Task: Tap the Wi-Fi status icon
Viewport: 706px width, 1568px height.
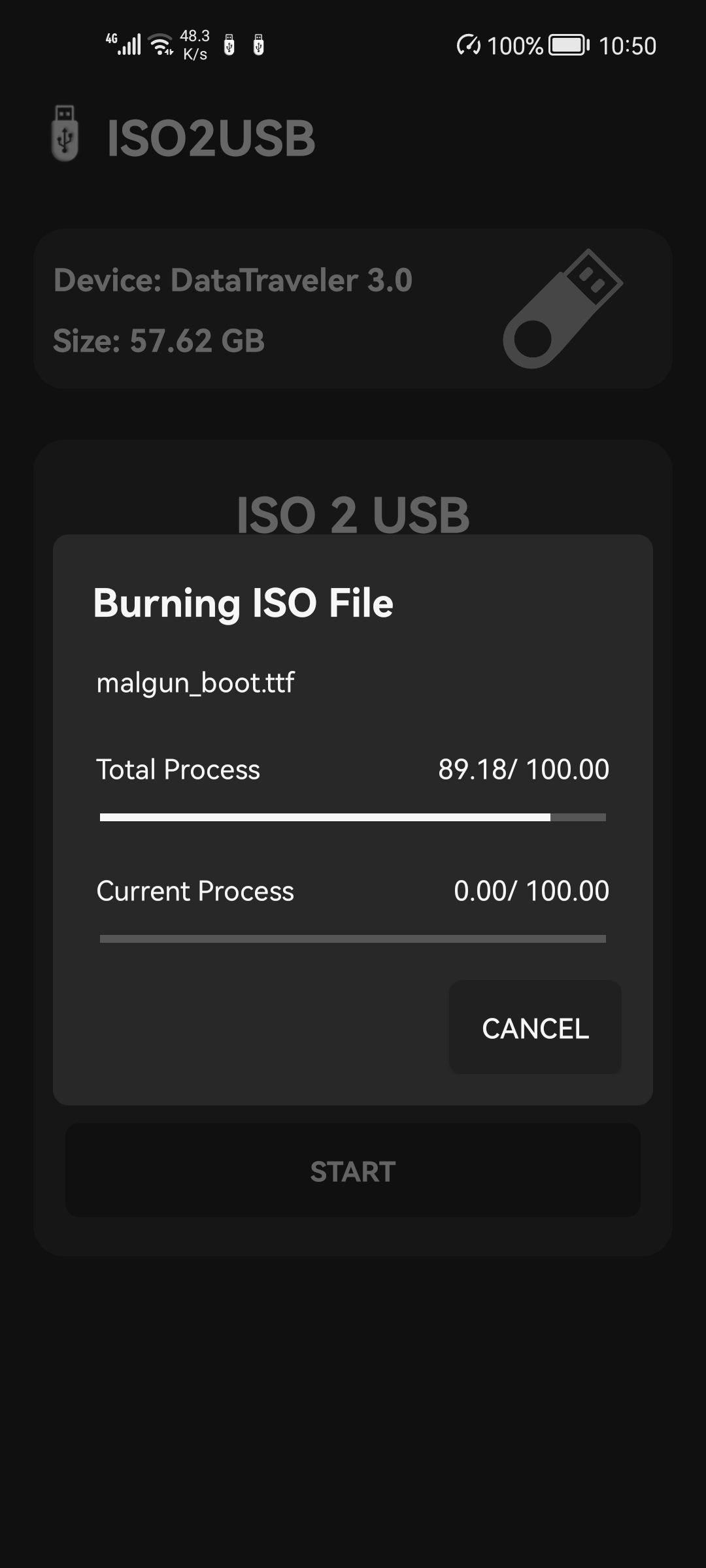Action: point(161,45)
